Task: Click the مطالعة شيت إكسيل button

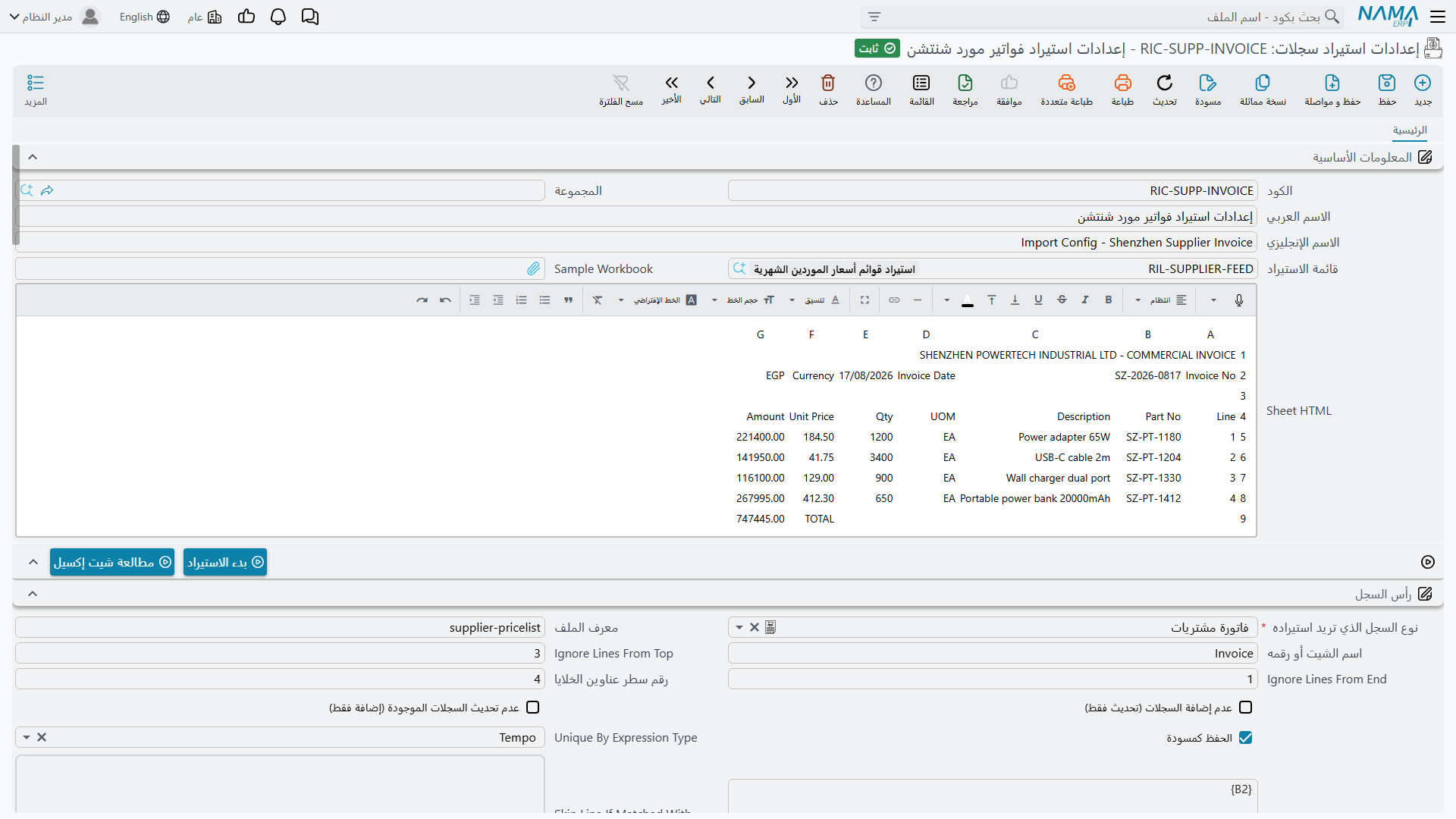Action: coord(112,562)
